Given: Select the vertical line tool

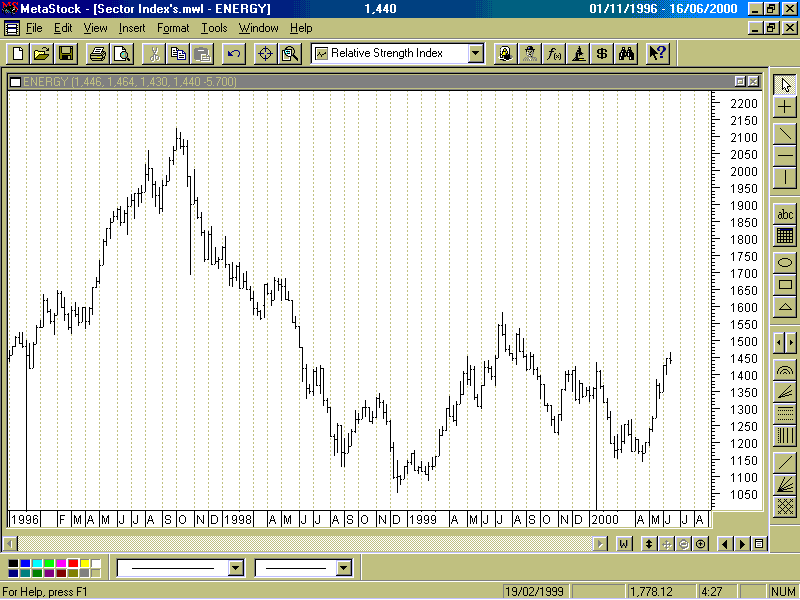Looking at the screenshot, I should 785,178.
